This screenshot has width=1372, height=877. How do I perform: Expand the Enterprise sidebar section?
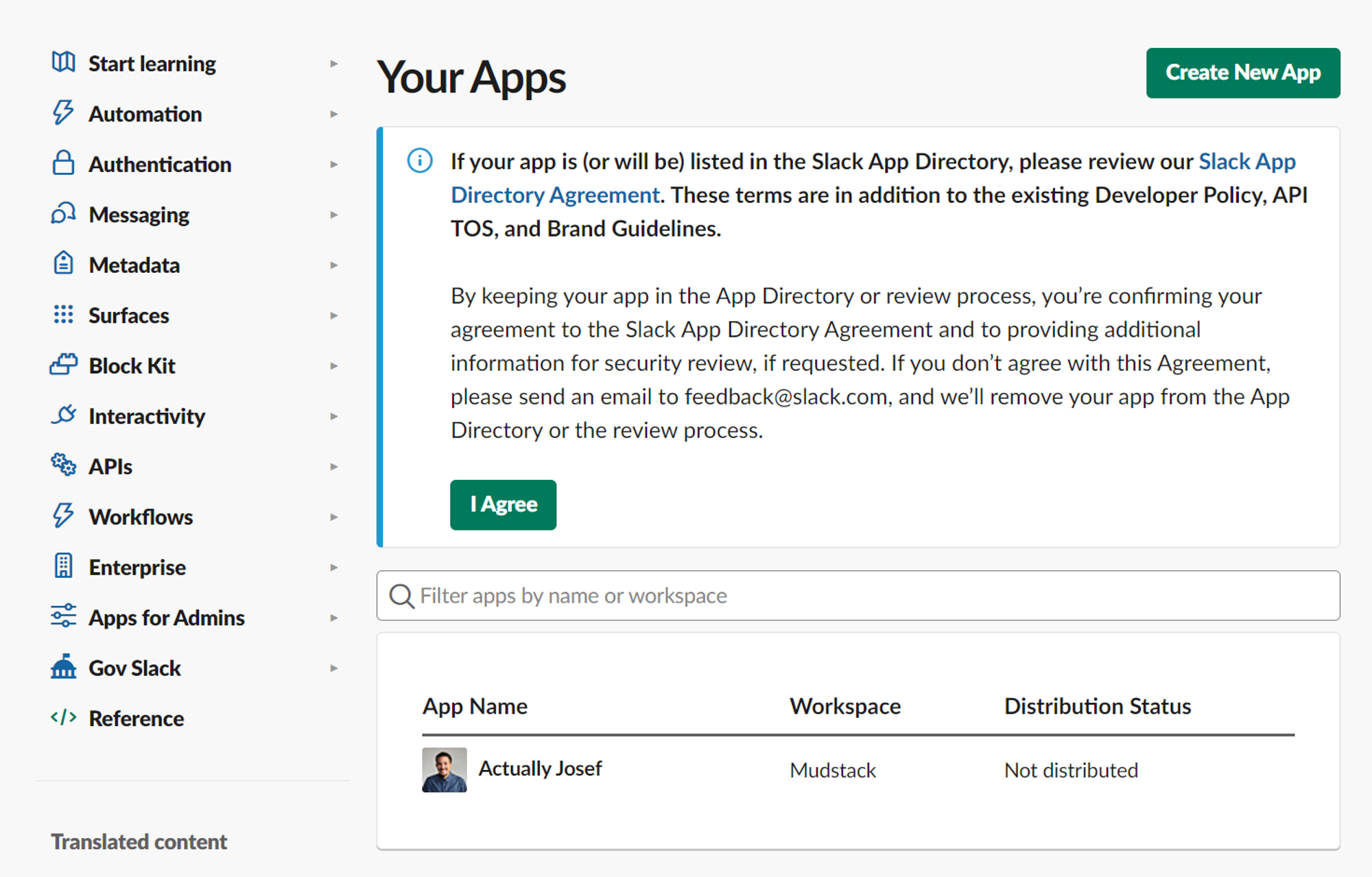coord(335,566)
